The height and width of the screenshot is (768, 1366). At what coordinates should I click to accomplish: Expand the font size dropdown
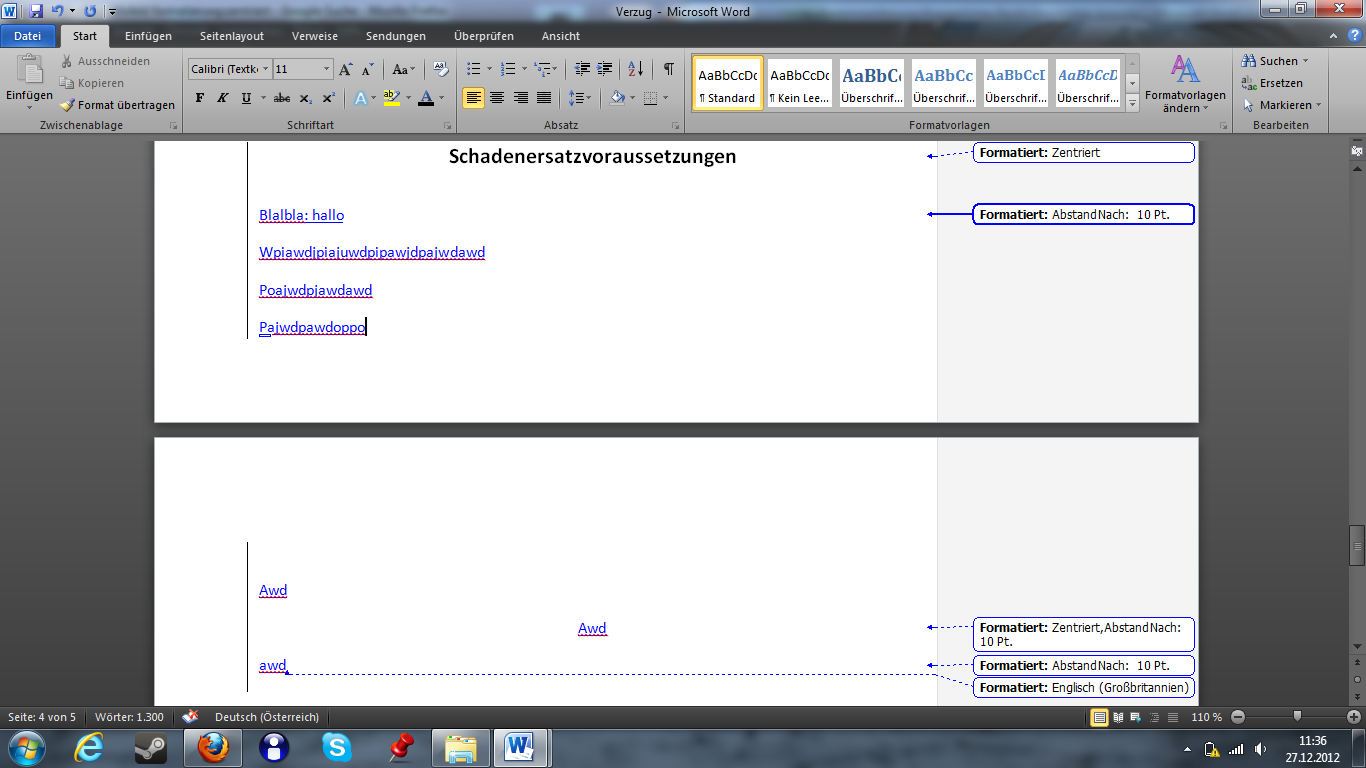326,69
